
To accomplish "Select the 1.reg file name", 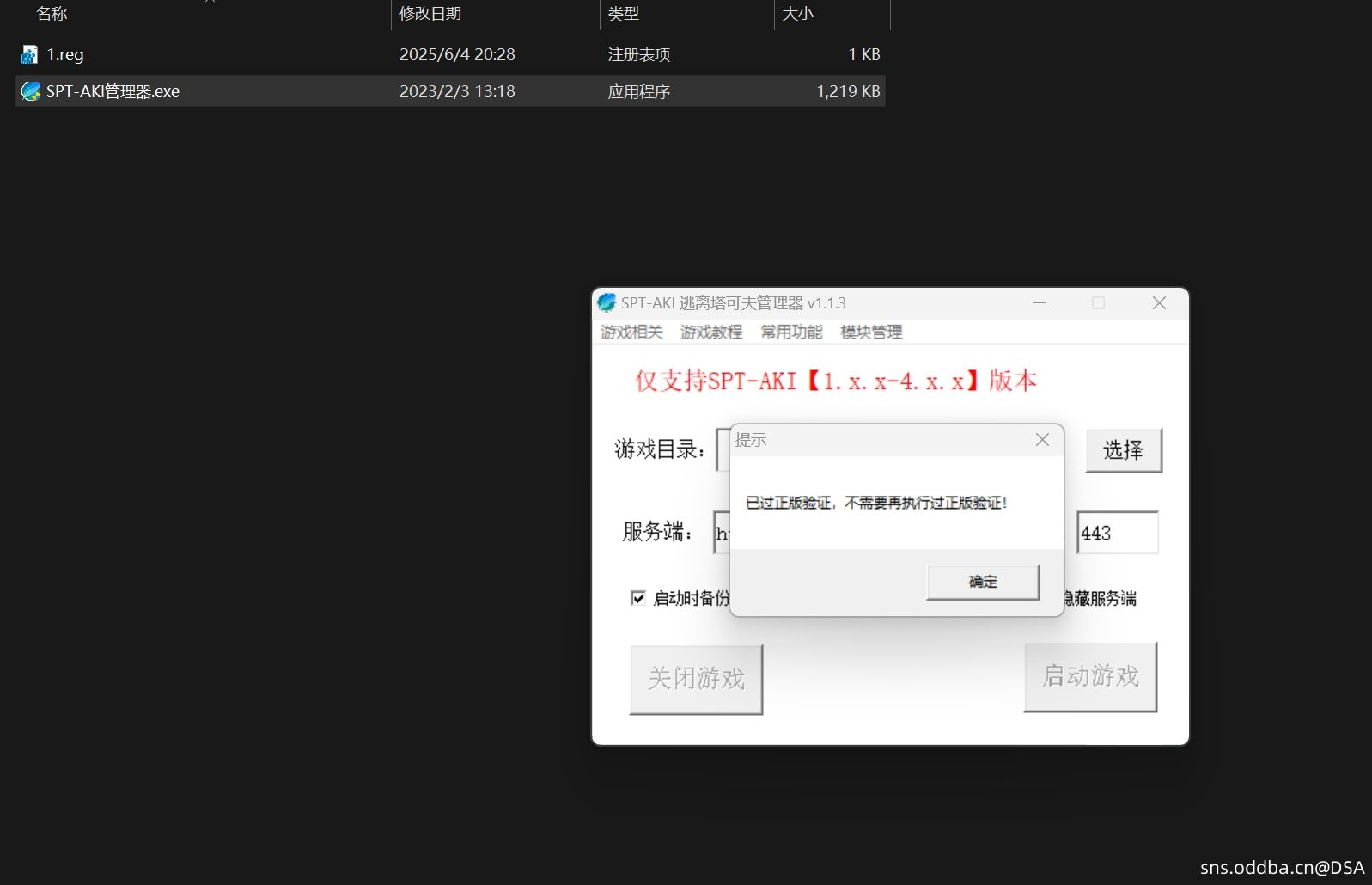I will 65,54.
